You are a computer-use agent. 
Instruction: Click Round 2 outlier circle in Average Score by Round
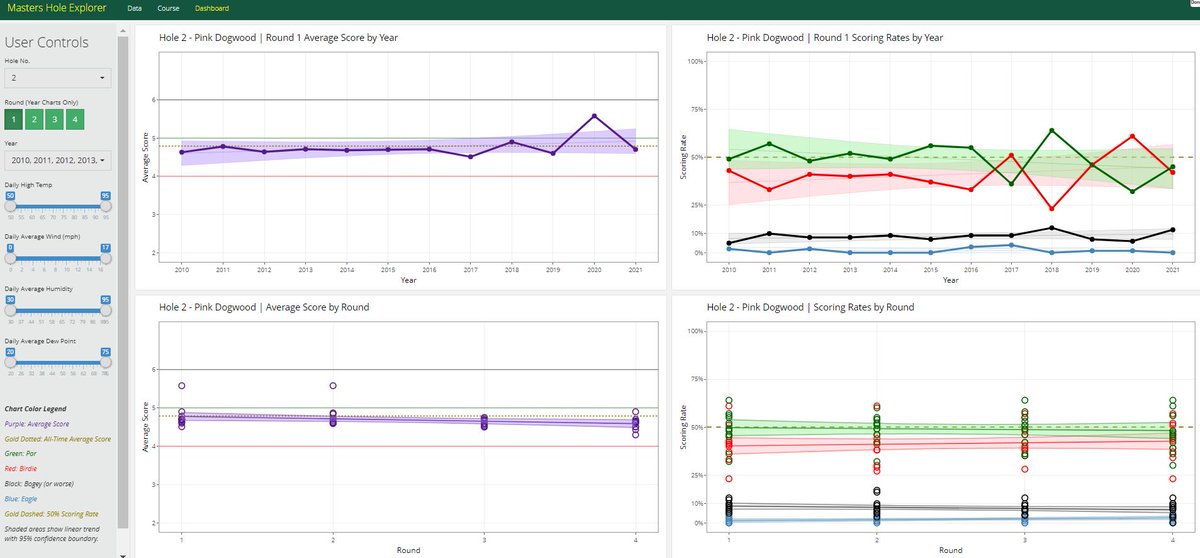(333, 385)
